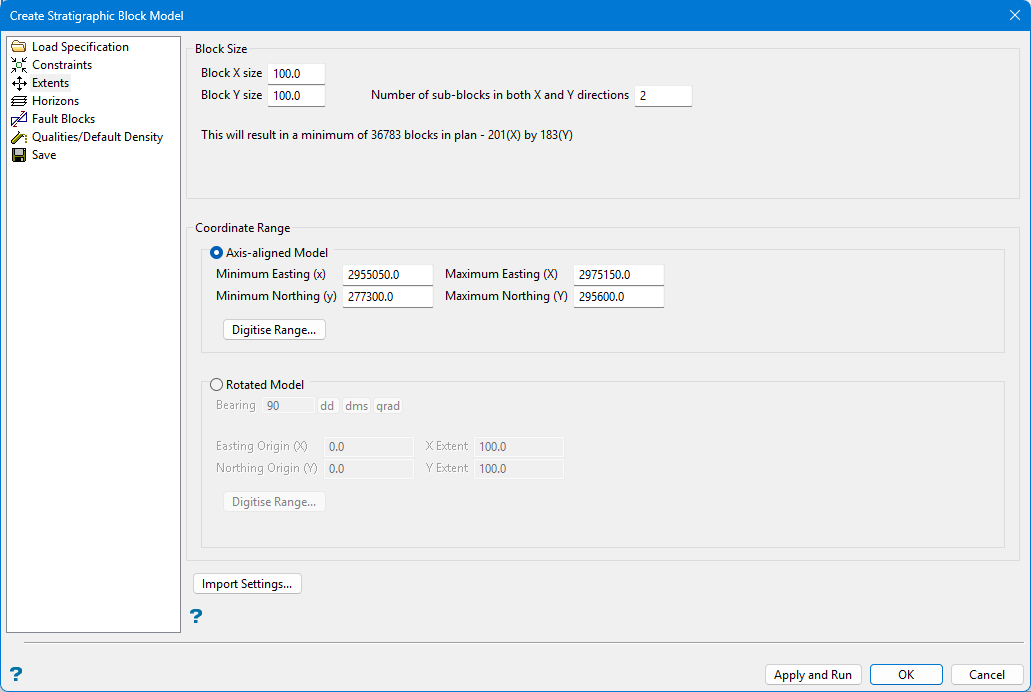Click the Extents arrows icon
The image size is (1031, 692).
pyautogui.click(x=18, y=83)
